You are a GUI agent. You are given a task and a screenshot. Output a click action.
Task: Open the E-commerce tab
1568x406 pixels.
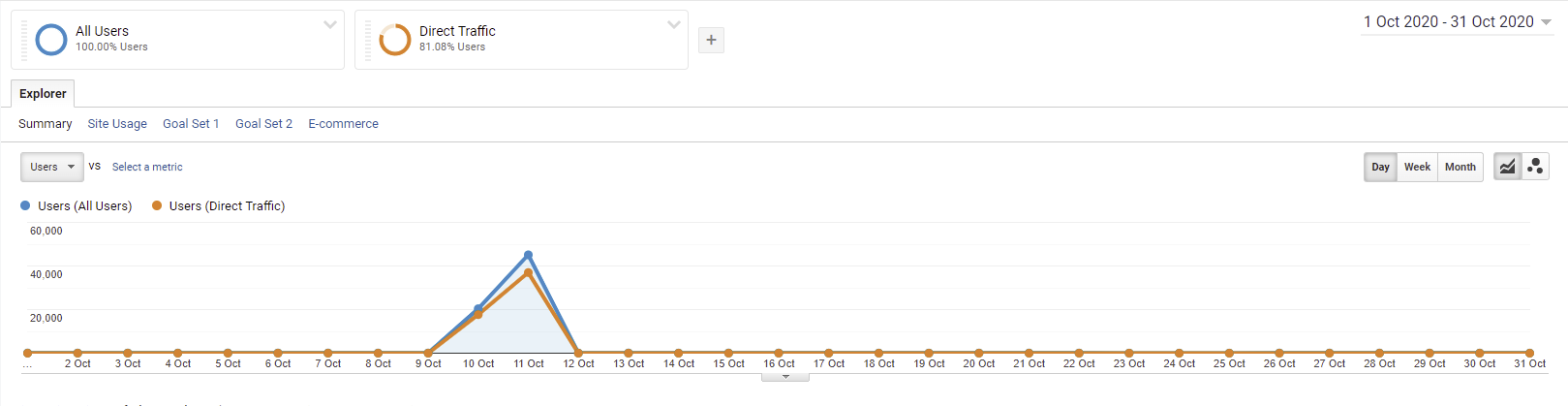[343, 124]
